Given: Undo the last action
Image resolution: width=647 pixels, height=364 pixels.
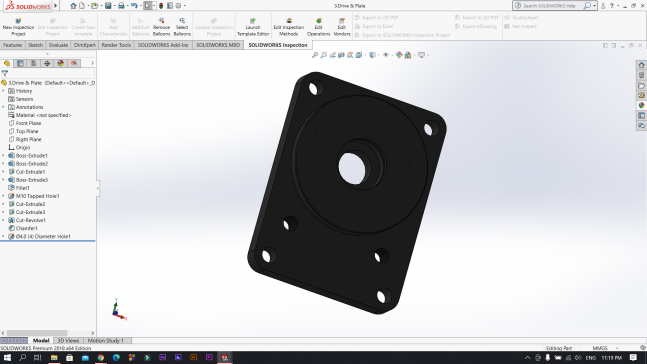Looking at the screenshot, I should click(x=134, y=6).
